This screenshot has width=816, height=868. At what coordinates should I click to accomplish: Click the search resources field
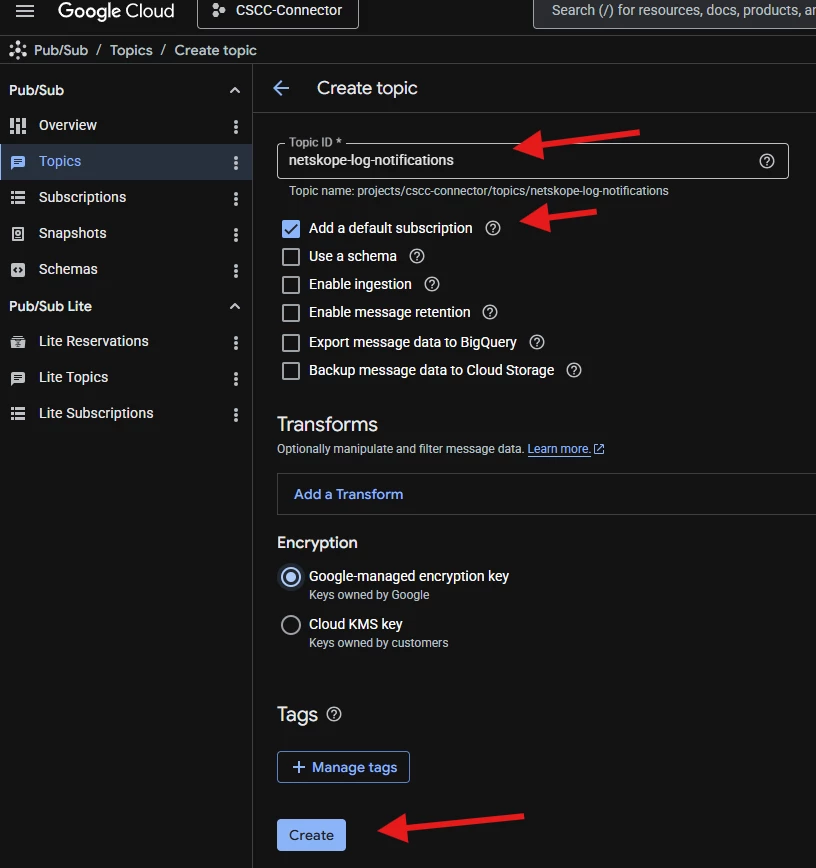[x=674, y=11]
